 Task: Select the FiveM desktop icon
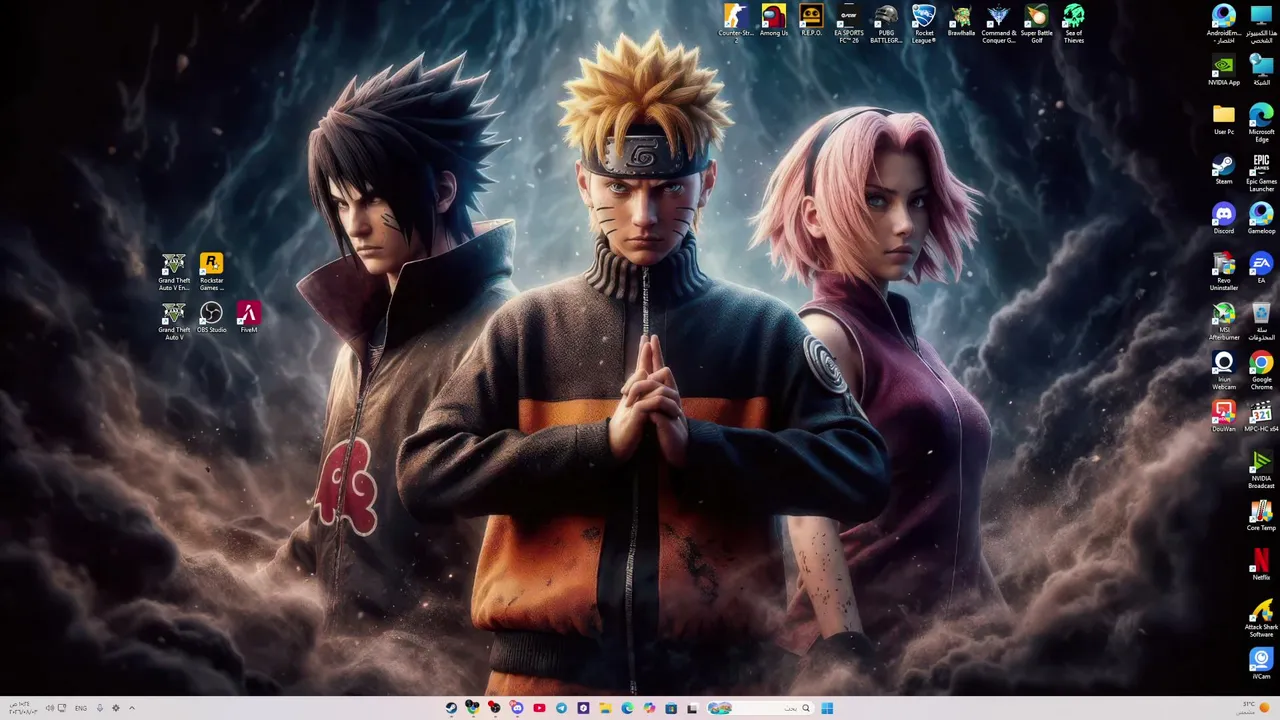click(x=248, y=318)
